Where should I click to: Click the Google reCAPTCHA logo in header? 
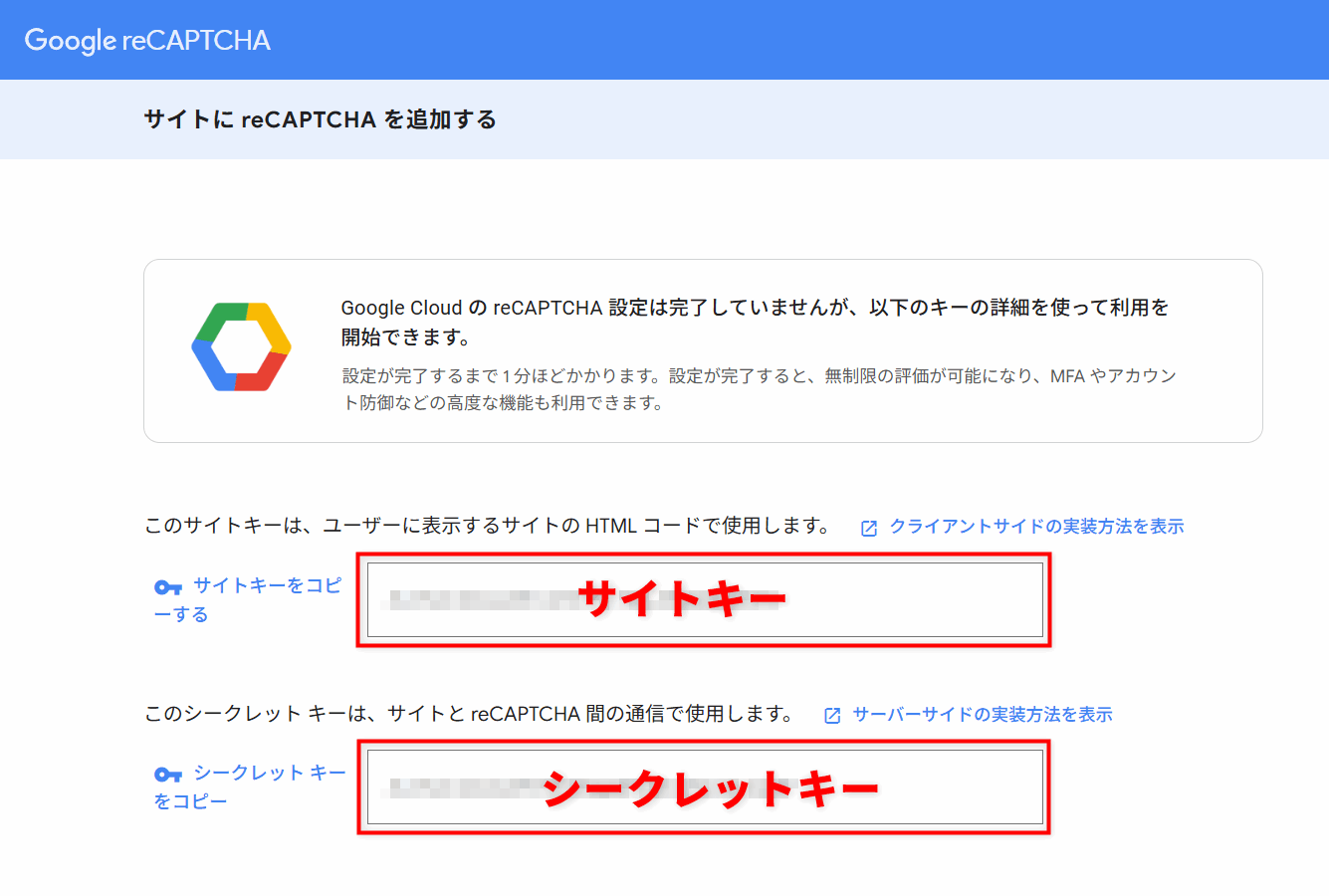click(147, 41)
